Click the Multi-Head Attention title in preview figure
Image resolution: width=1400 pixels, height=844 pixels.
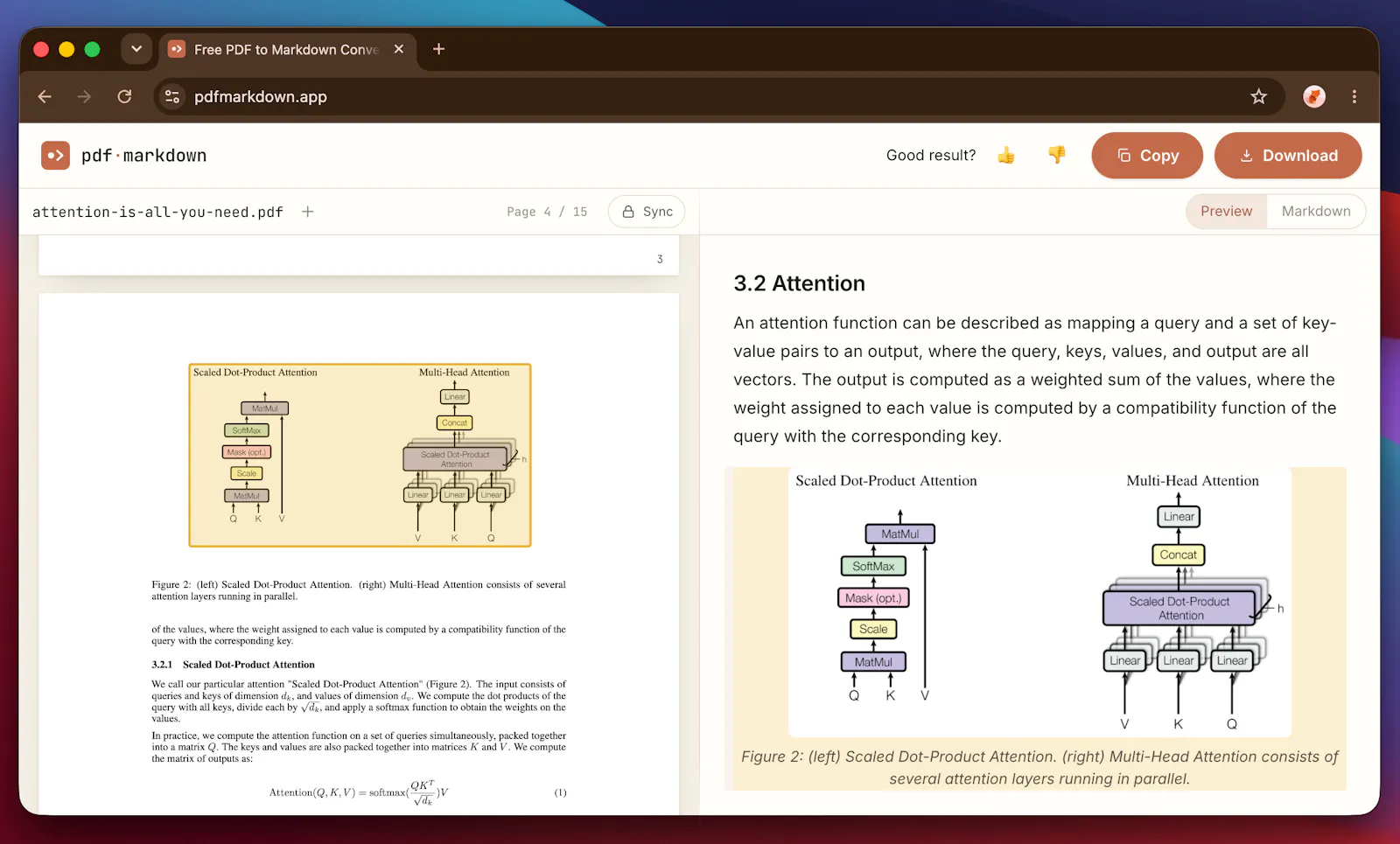click(x=1193, y=481)
